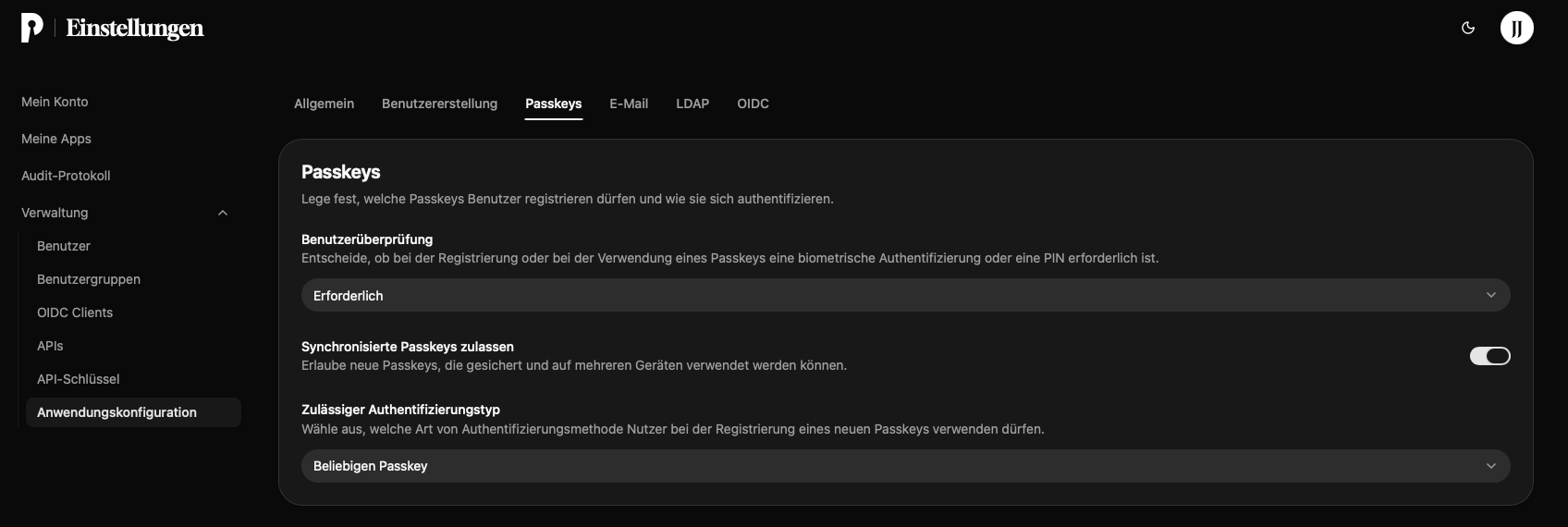1568x527 pixels.
Task: Open Benutzergruppen in sidebar
Action: [89, 279]
